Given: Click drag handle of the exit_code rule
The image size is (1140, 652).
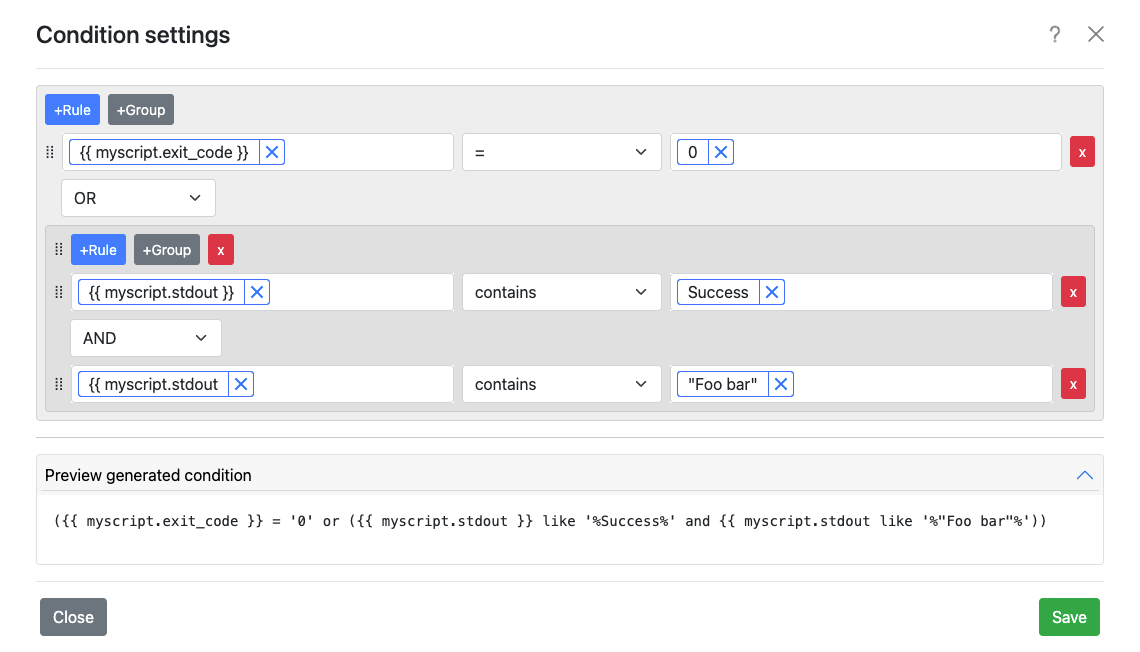Looking at the screenshot, I should coord(50,152).
